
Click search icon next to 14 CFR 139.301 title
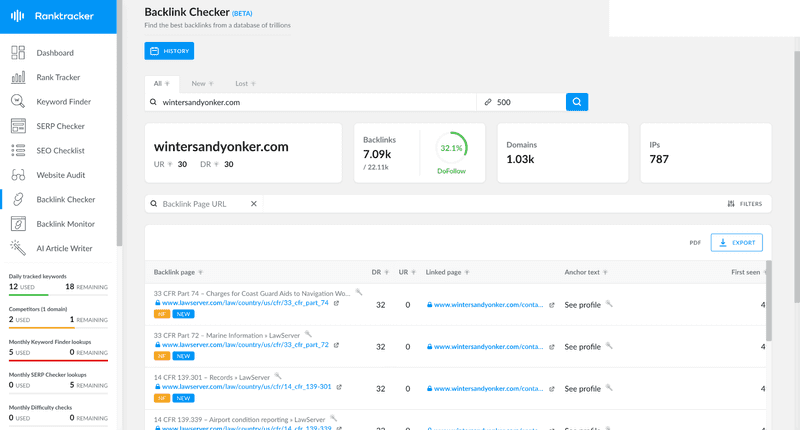[x=278, y=376]
